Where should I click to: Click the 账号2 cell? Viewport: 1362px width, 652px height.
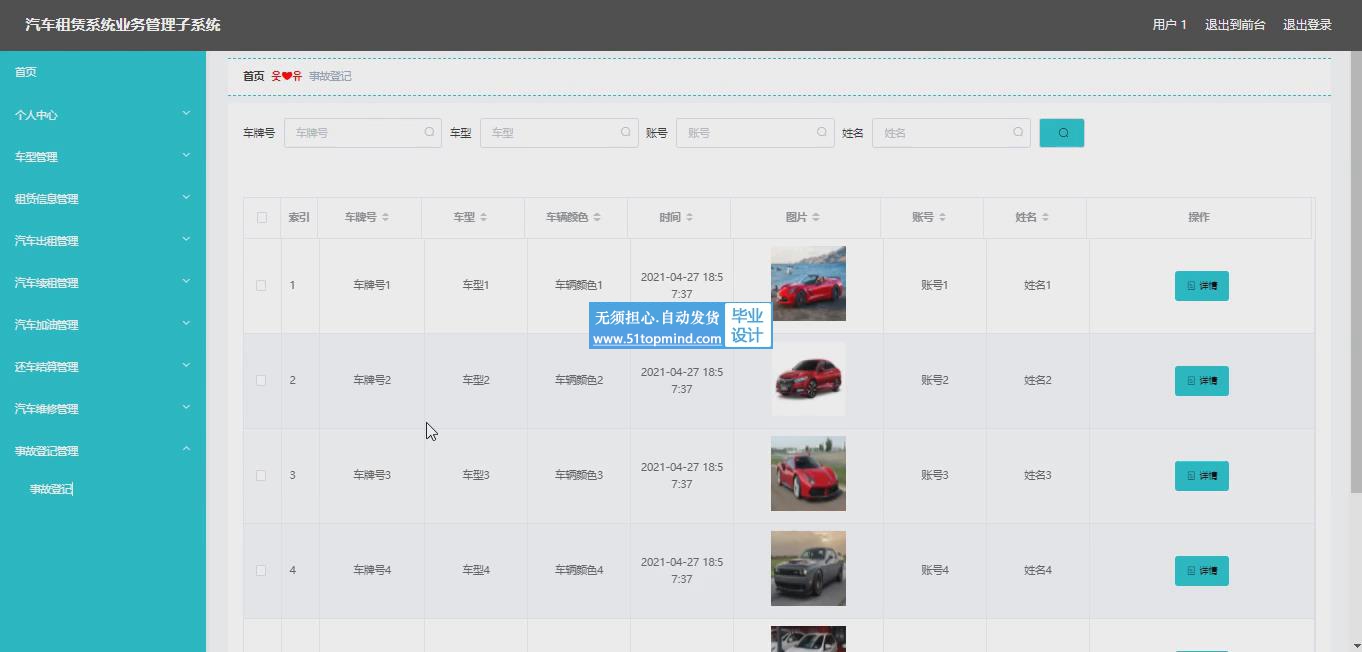[x=935, y=380]
